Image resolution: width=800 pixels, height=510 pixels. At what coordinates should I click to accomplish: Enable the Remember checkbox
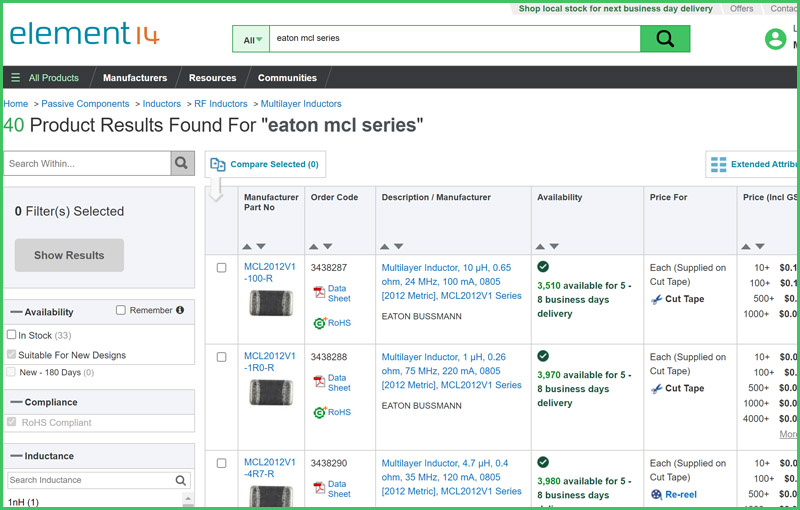121,310
